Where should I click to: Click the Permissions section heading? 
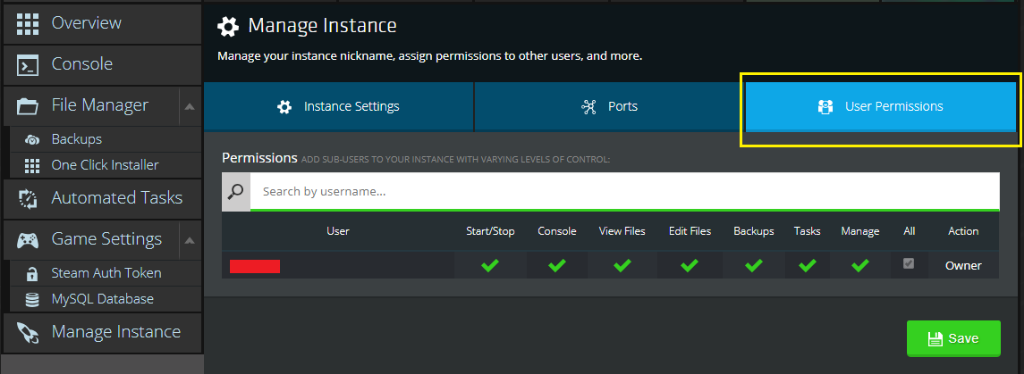(x=259, y=158)
